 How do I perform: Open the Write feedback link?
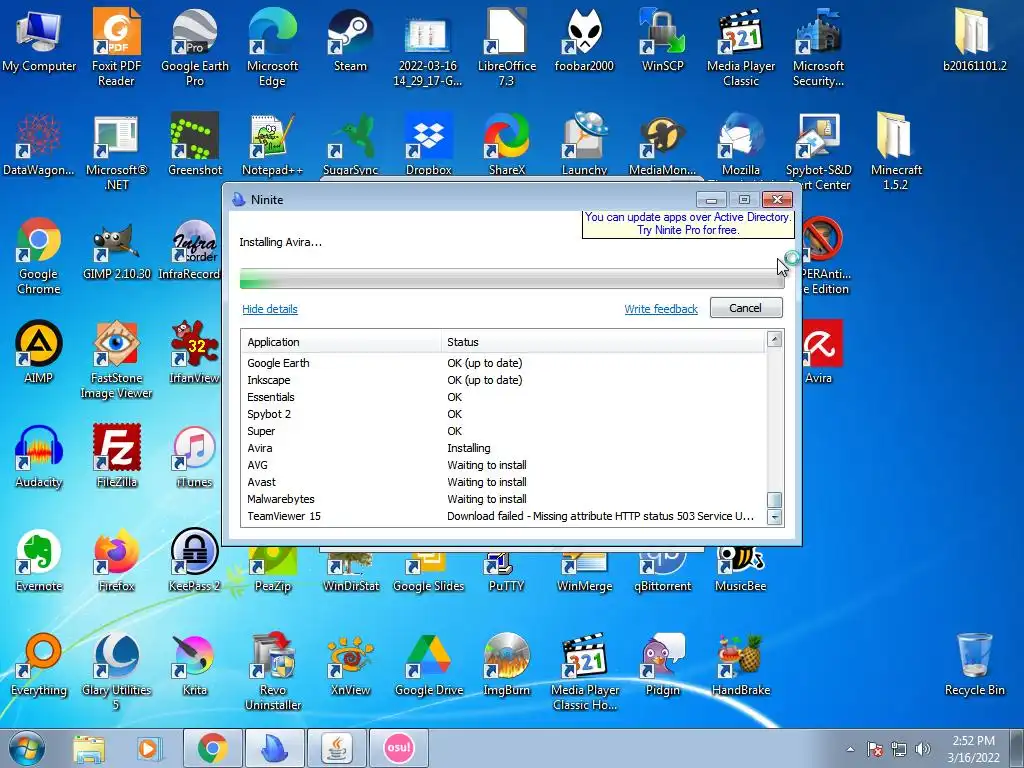661,309
